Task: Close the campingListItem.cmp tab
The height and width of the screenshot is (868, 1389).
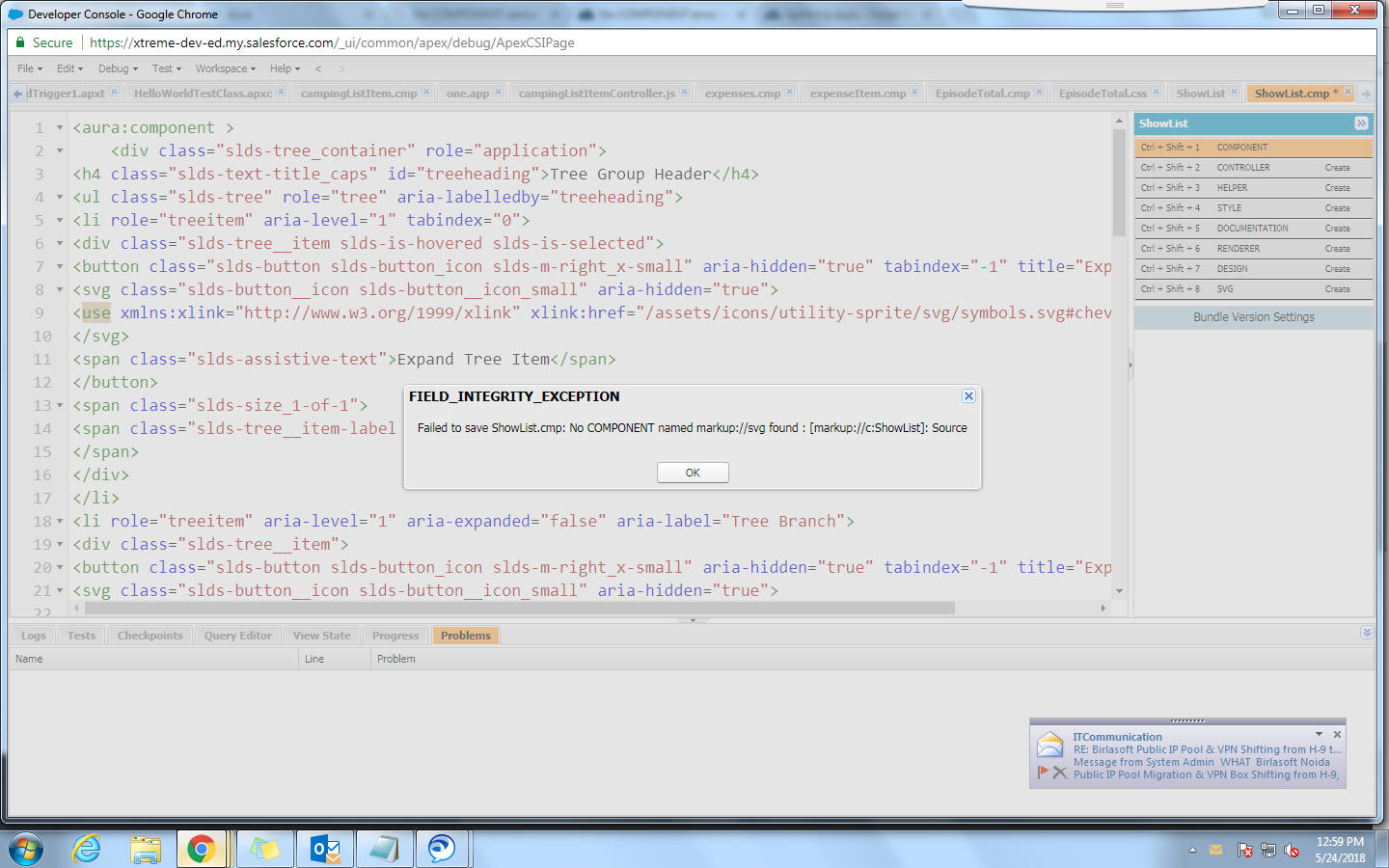Action: pos(426,92)
